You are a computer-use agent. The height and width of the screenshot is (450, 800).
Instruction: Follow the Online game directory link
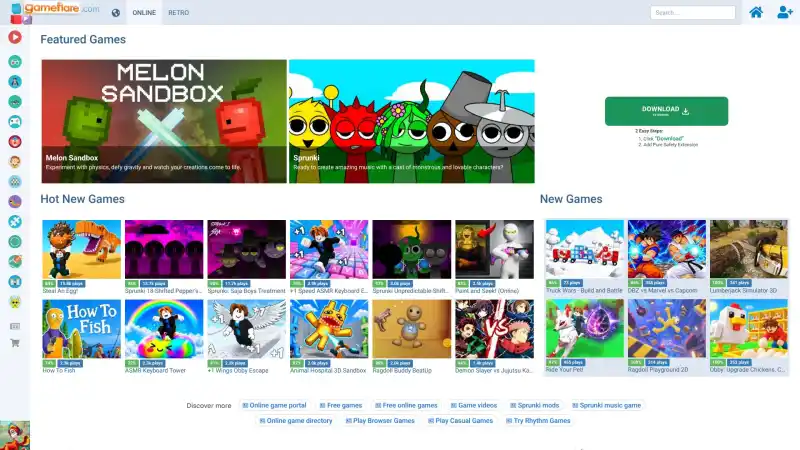click(296, 420)
